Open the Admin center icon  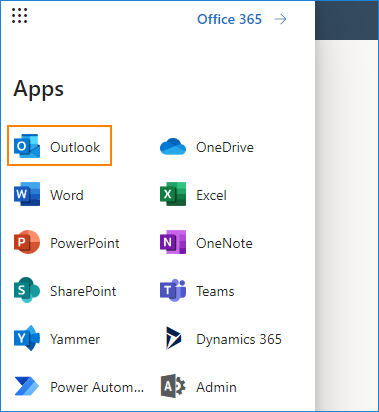point(173,386)
